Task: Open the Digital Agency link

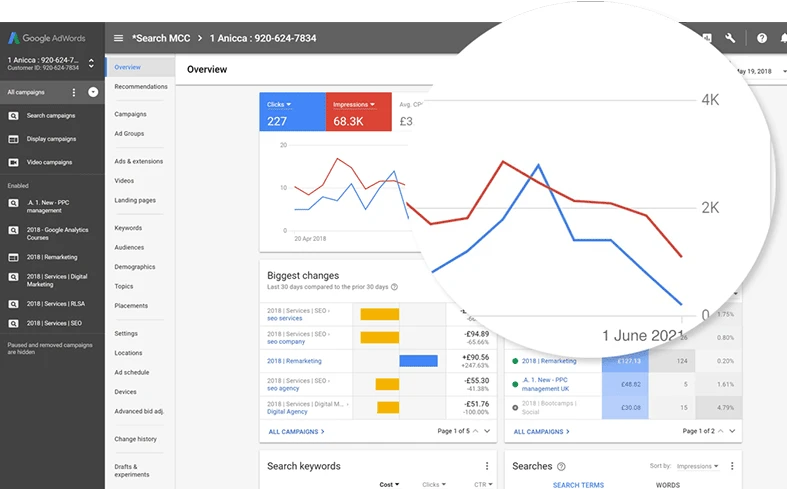Action: [287, 412]
